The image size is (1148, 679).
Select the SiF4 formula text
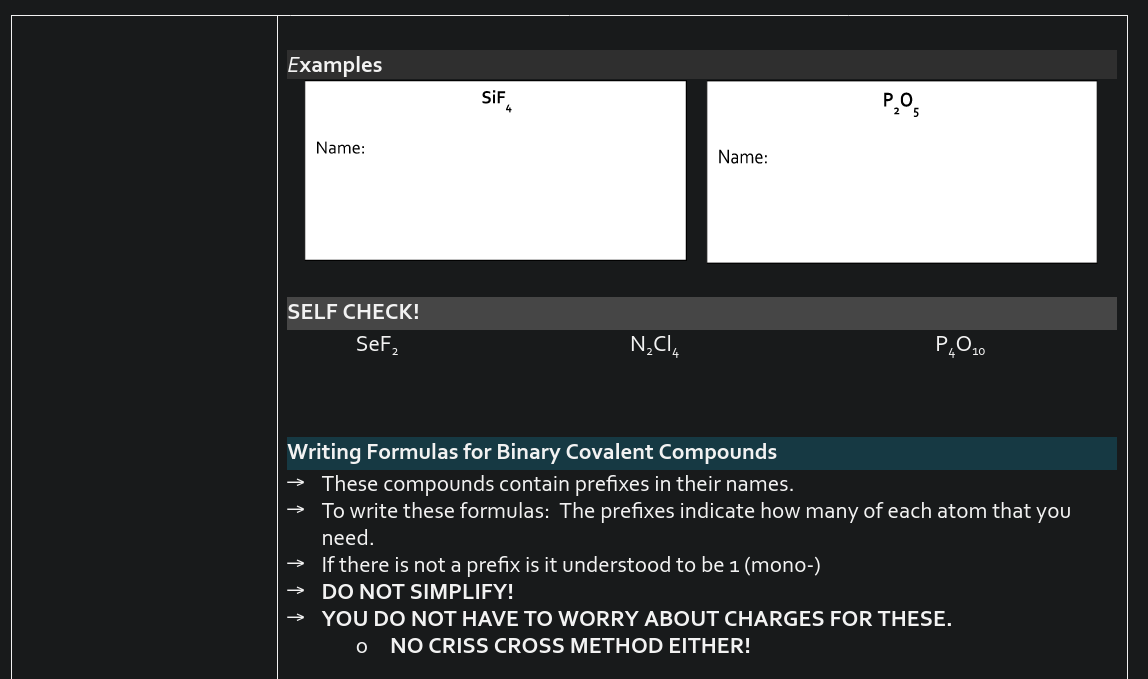(495, 99)
